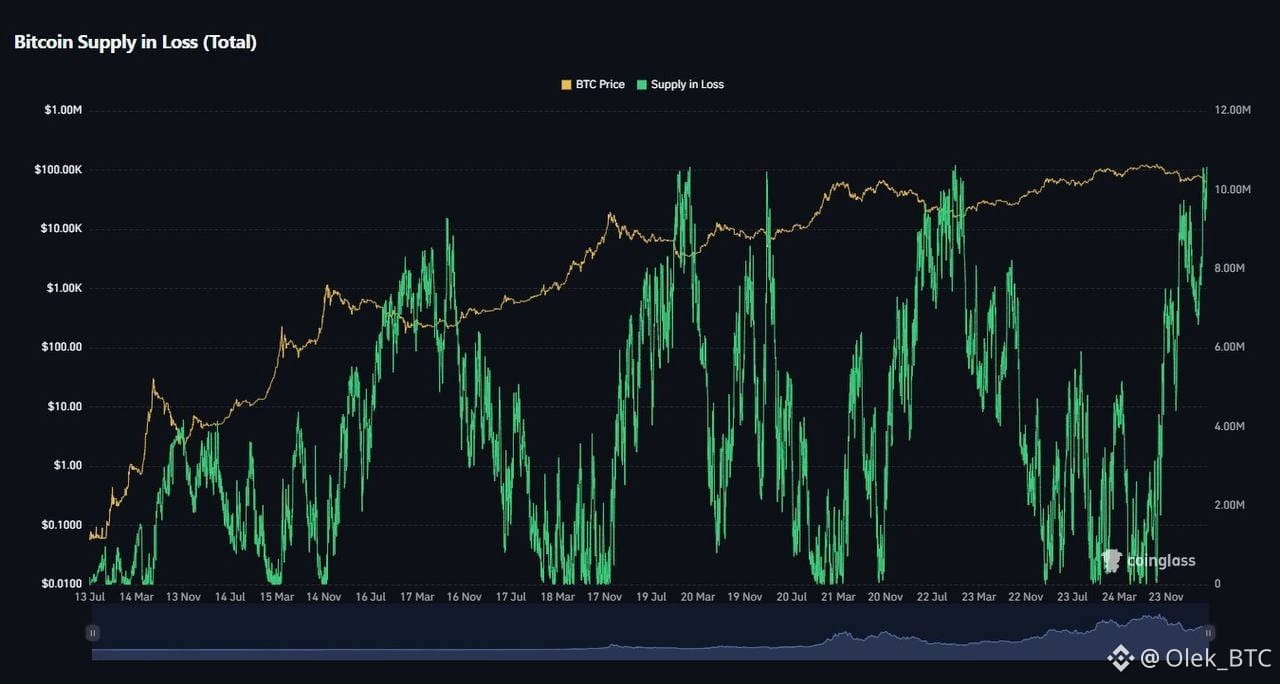Click the $0.0100 left axis label
This screenshot has width=1280, height=684.
pos(62,584)
